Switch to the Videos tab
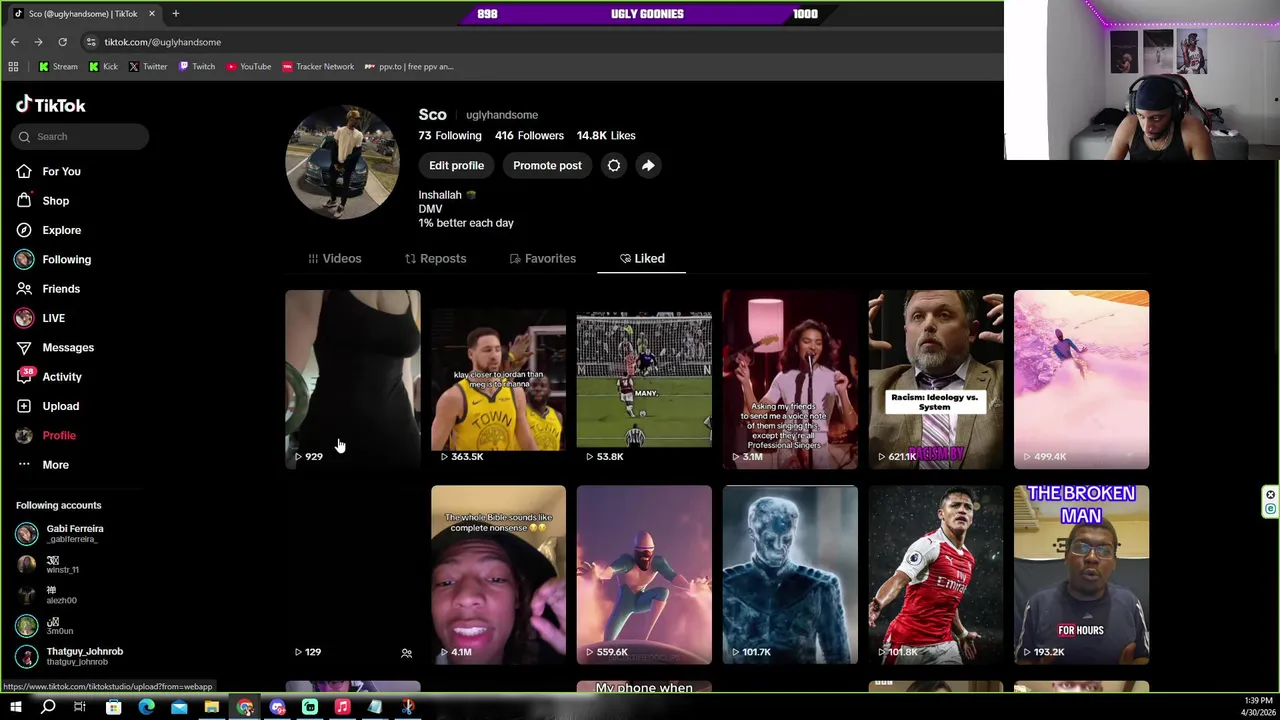Viewport: 1280px width, 720px height. click(x=335, y=258)
